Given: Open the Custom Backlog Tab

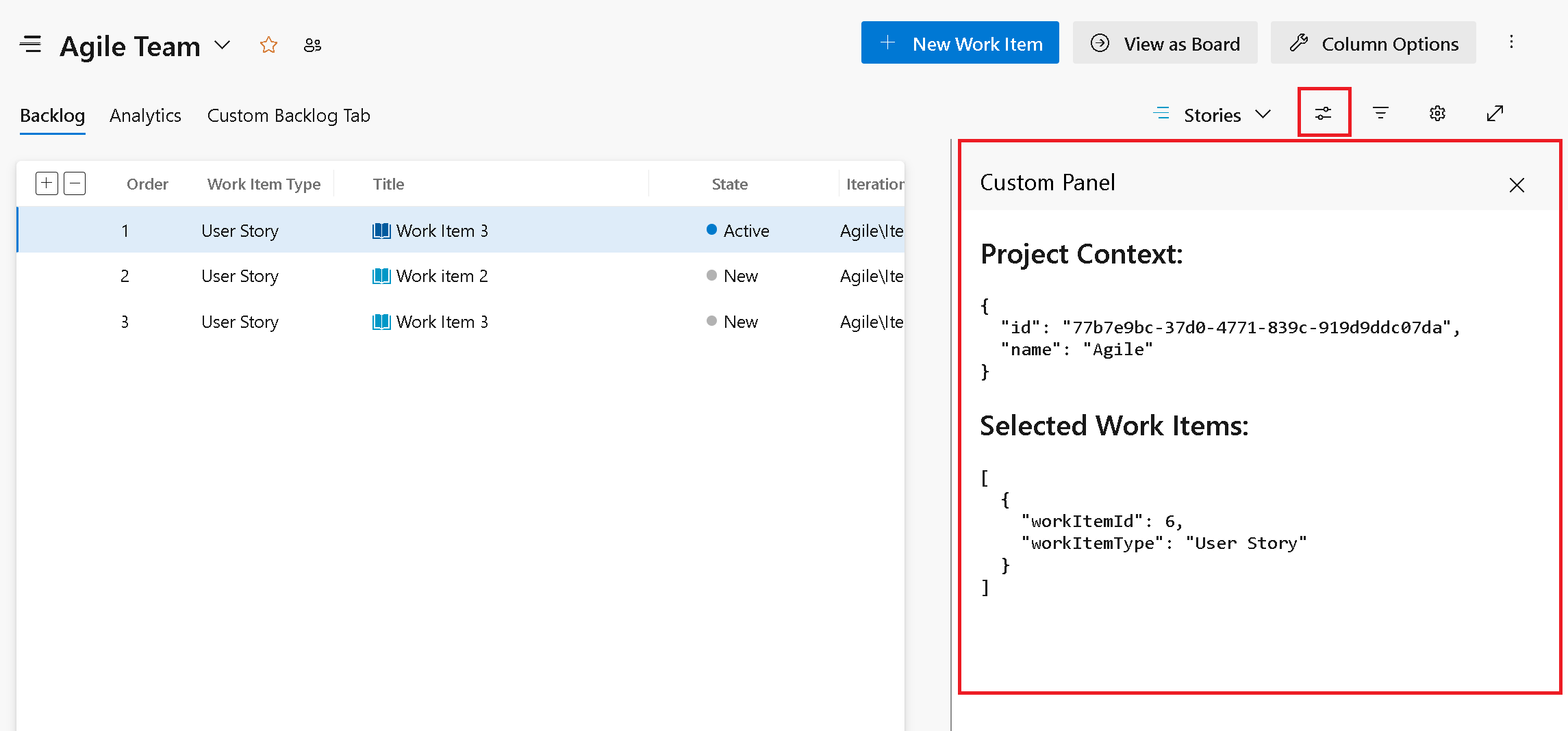Looking at the screenshot, I should pyautogui.click(x=288, y=116).
